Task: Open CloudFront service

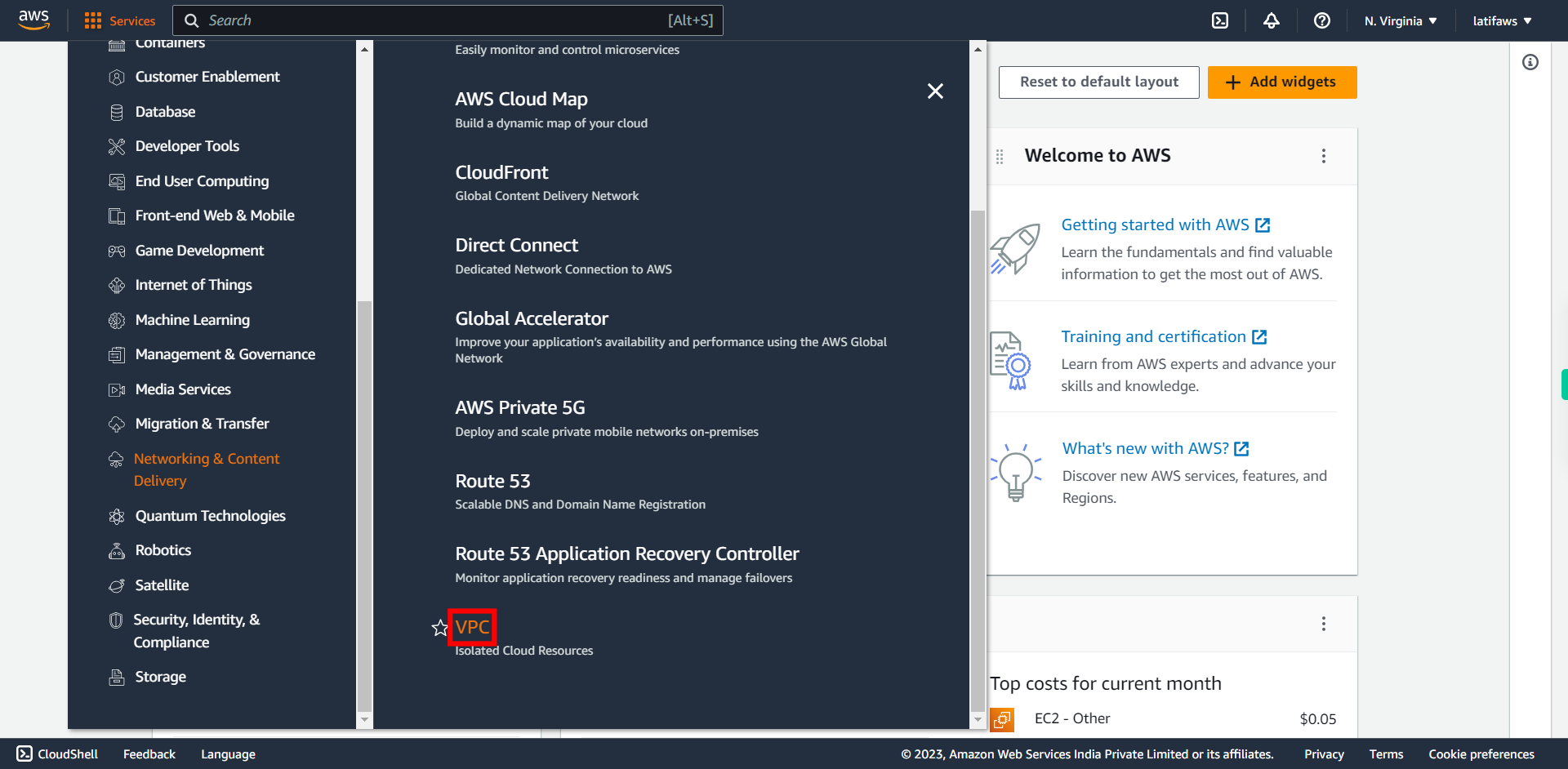Action: [x=501, y=172]
